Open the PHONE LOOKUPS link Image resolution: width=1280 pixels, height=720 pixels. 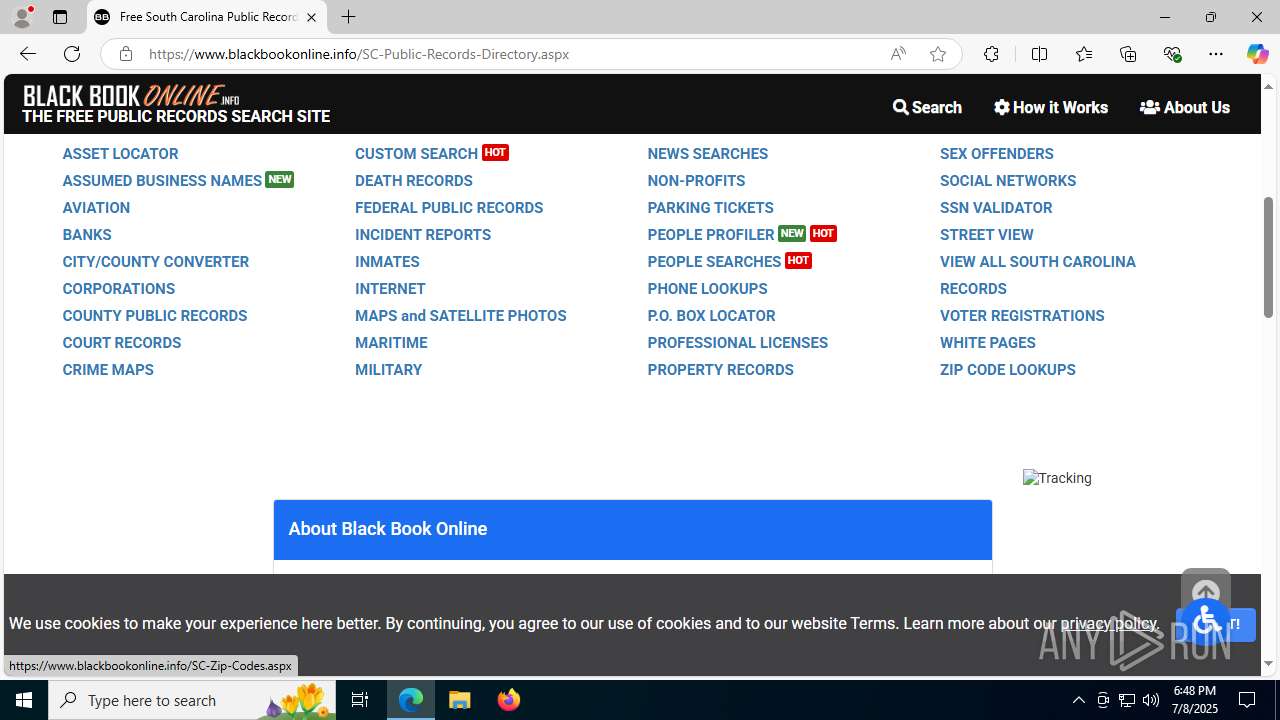click(x=707, y=289)
